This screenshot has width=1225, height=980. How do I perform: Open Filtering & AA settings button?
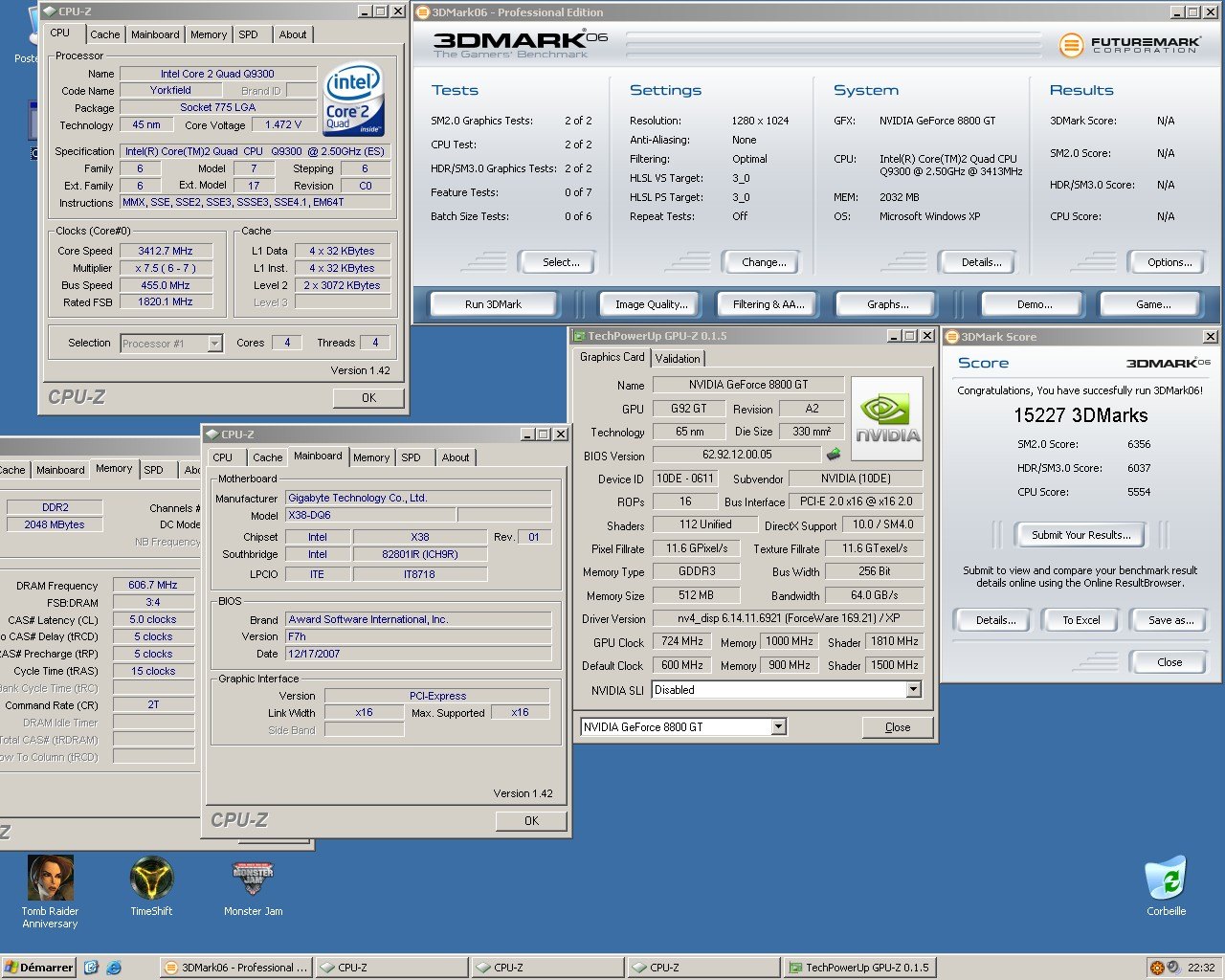pos(768,304)
